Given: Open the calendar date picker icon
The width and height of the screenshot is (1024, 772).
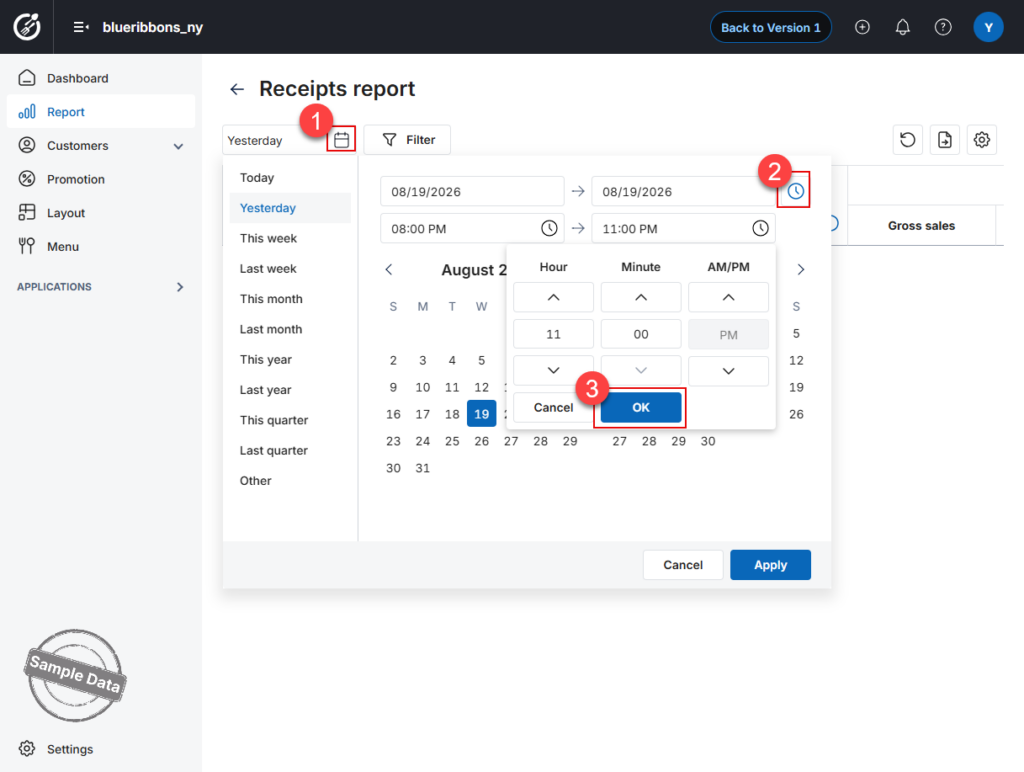Looking at the screenshot, I should (x=342, y=140).
